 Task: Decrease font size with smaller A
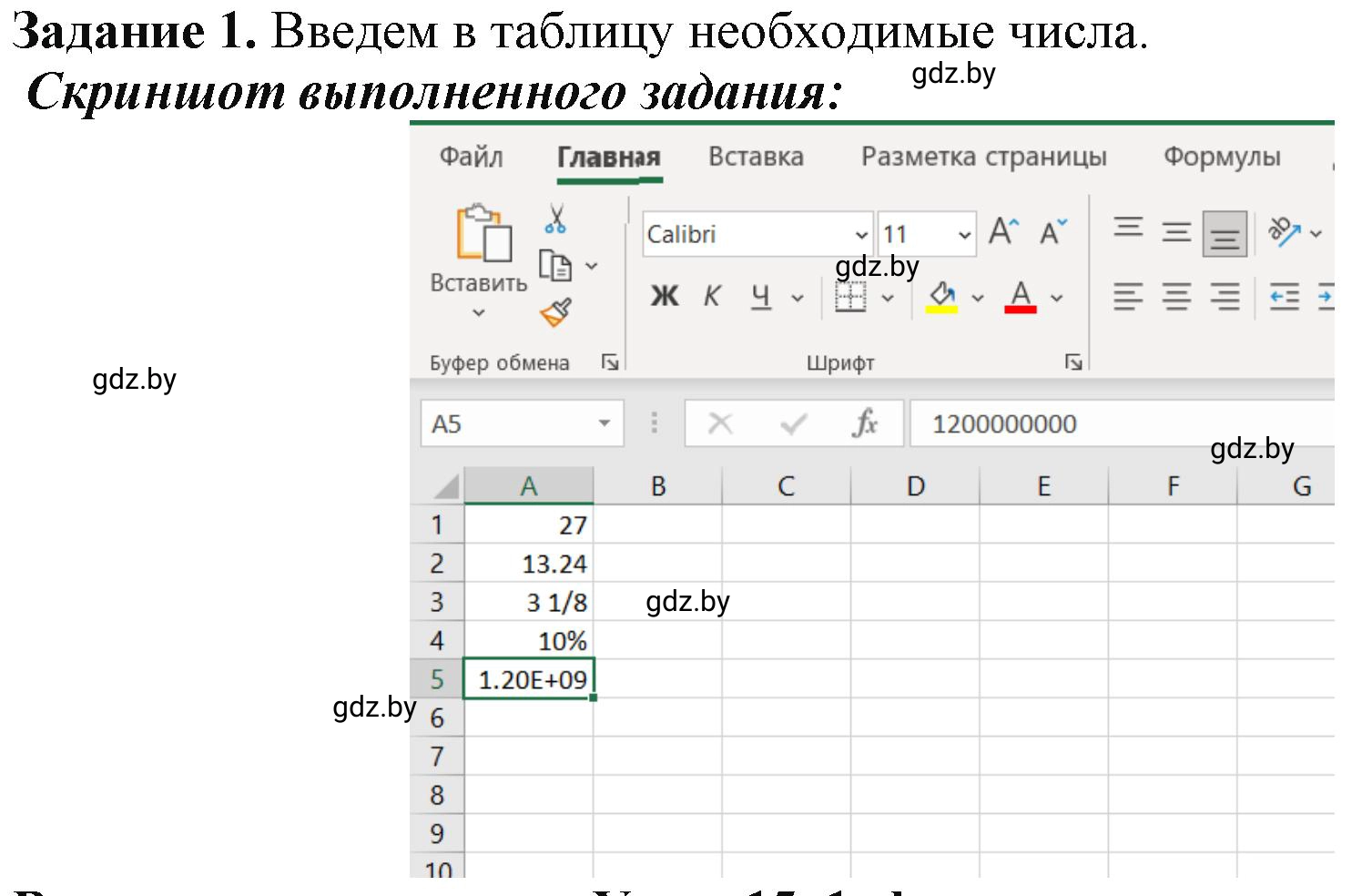1053,232
